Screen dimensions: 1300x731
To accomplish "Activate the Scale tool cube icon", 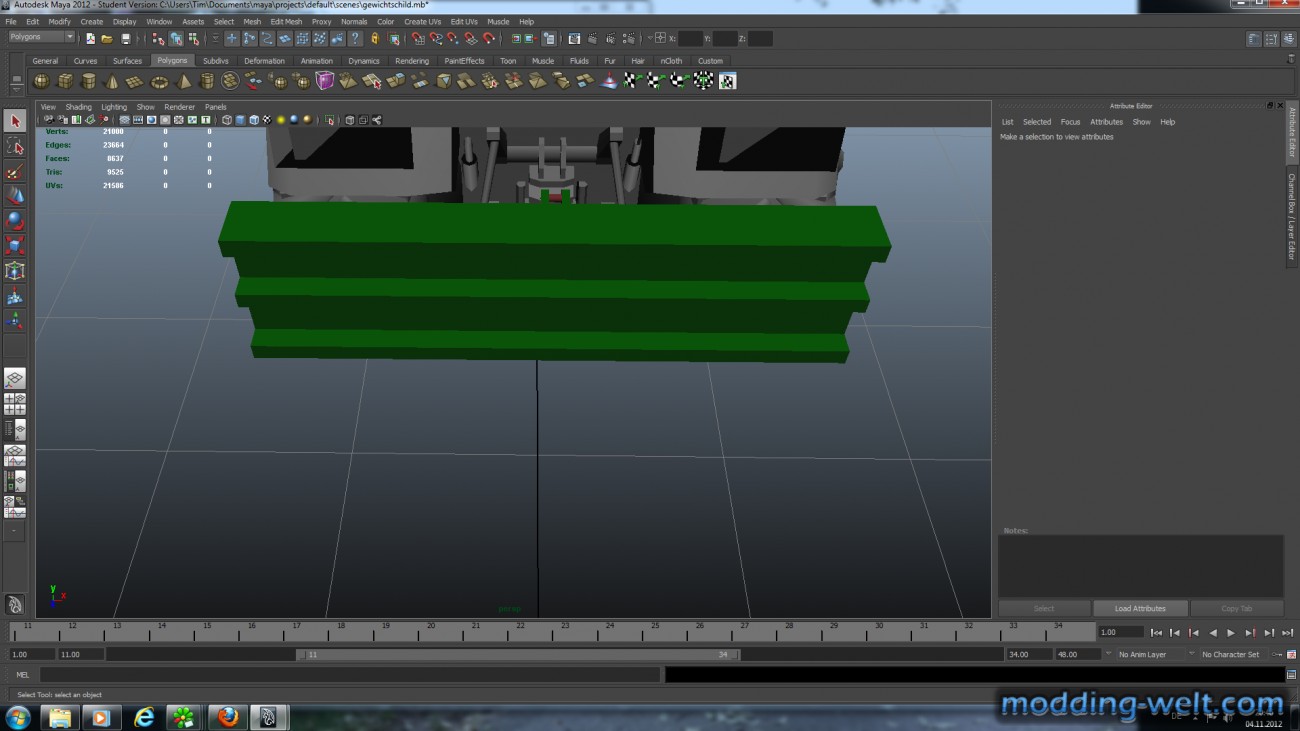I will point(15,246).
